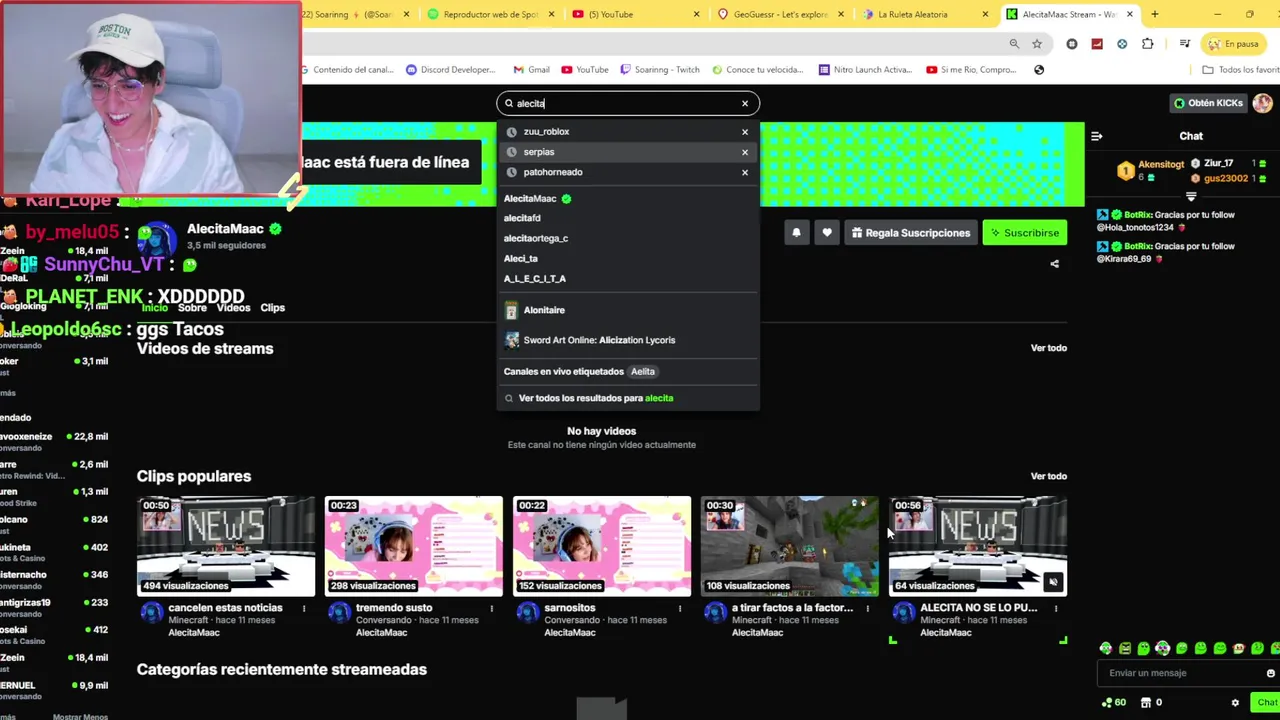The width and height of the screenshot is (1280, 720).
Task: Open AlecitaMaac verified channel suggestion
Action: point(628,198)
